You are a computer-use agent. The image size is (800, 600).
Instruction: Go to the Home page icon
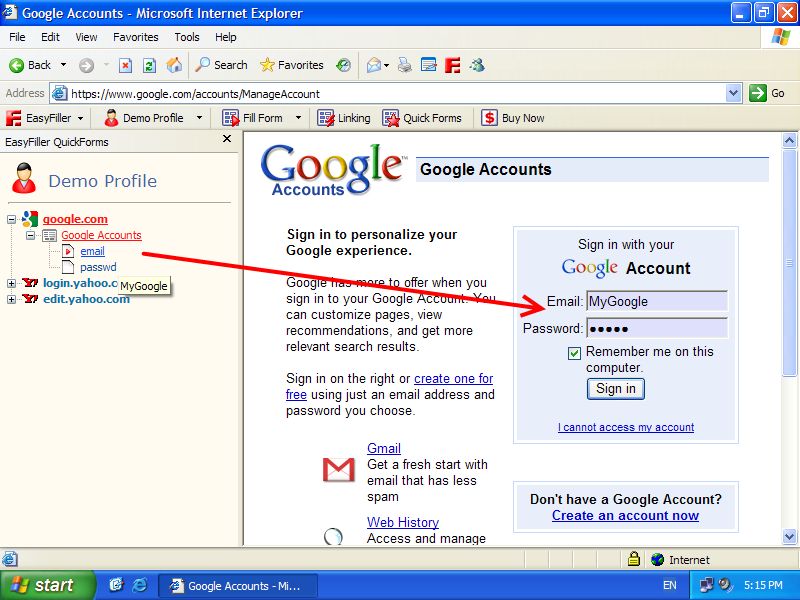pyautogui.click(x=174, y=65)
